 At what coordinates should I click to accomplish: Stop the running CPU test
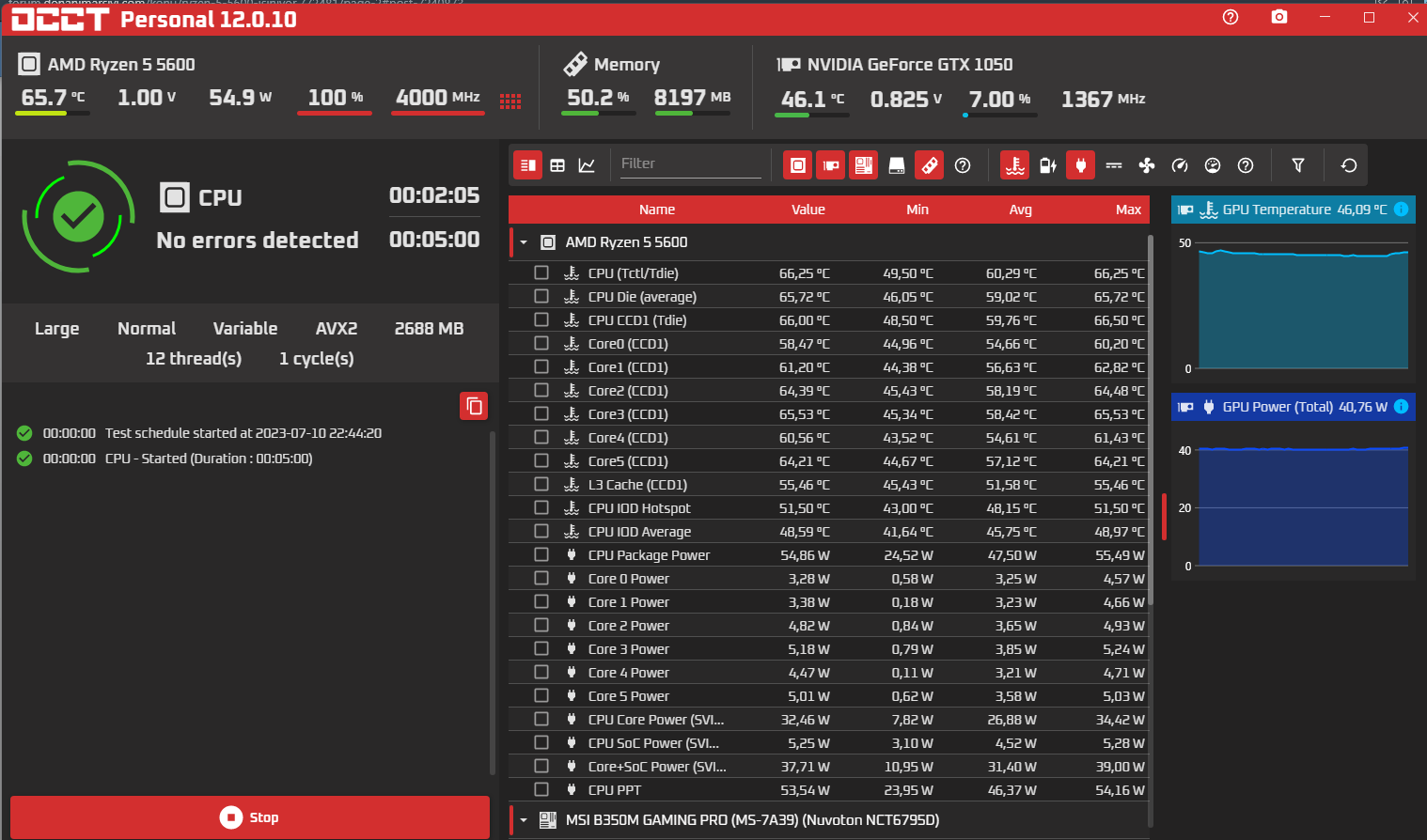[x=250, y=817]
